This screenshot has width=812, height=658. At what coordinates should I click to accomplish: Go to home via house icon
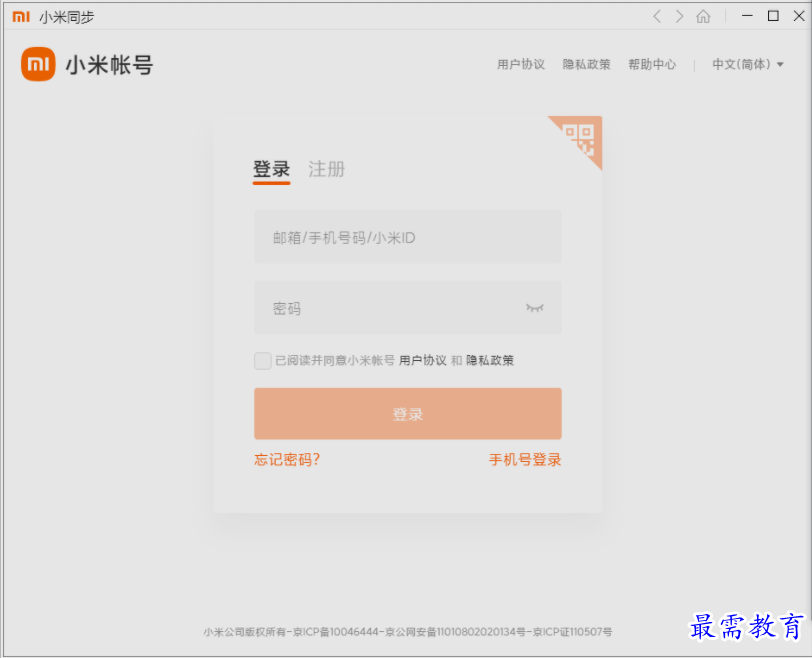[703, 17]
